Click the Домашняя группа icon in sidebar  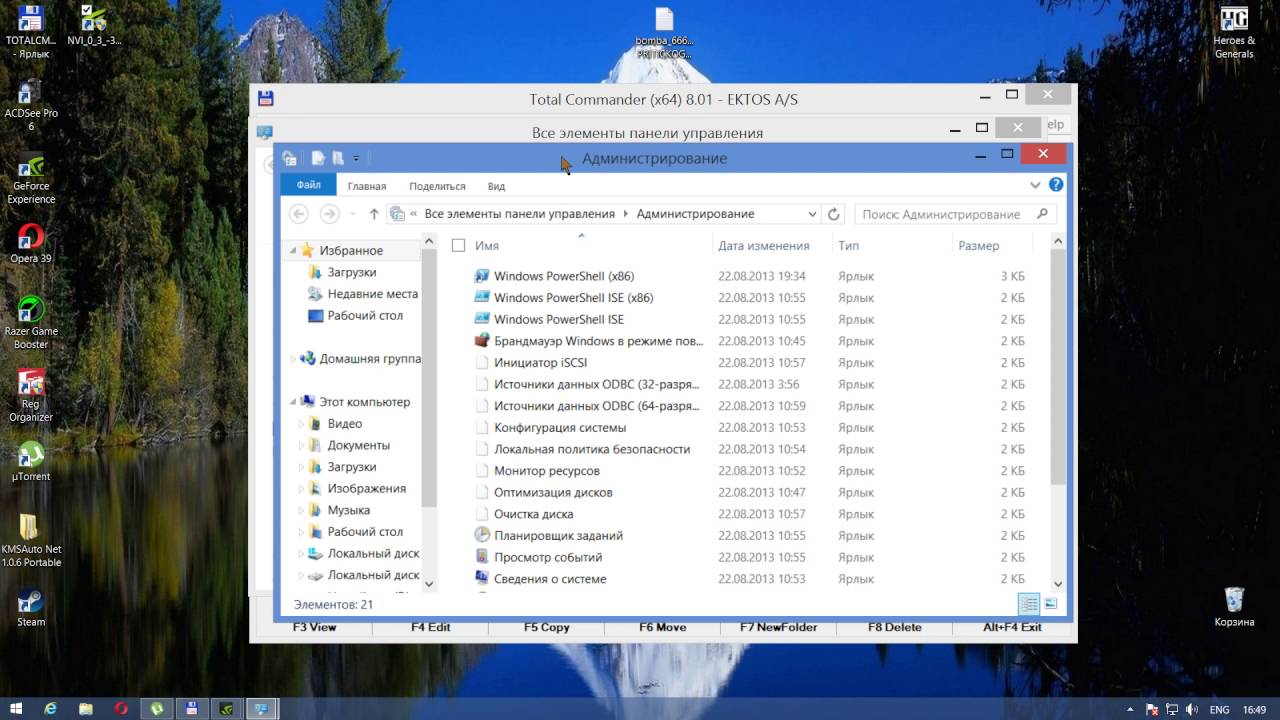[308, 358]
